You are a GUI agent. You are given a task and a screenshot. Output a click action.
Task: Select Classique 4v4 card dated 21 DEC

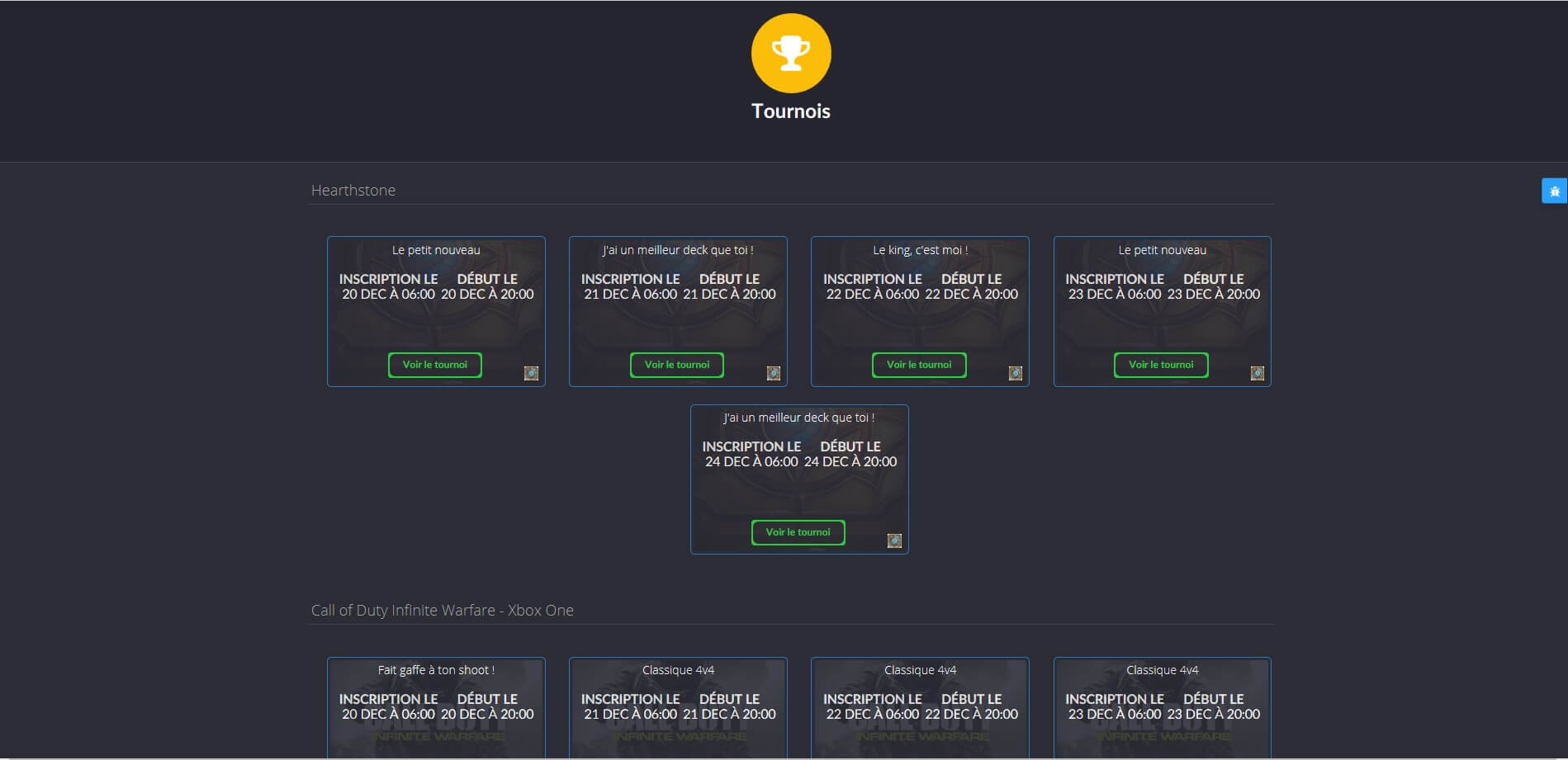[x=678, y=706]
